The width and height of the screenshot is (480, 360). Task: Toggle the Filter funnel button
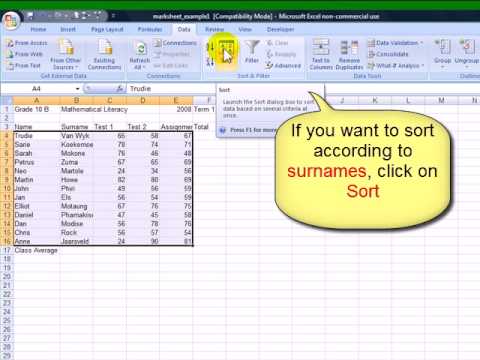pyautogui.click(x=252, y=52)
